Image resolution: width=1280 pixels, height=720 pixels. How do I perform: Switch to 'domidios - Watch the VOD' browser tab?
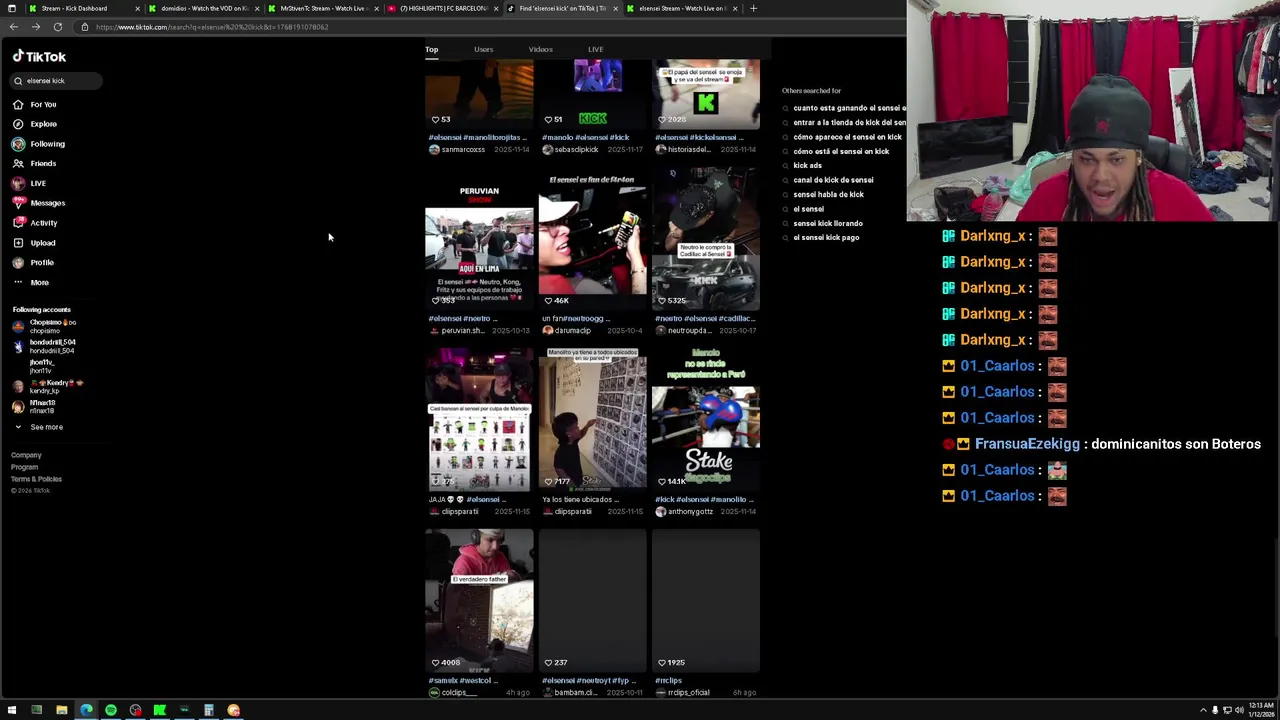pyautogui.click(x=204, y=8)
